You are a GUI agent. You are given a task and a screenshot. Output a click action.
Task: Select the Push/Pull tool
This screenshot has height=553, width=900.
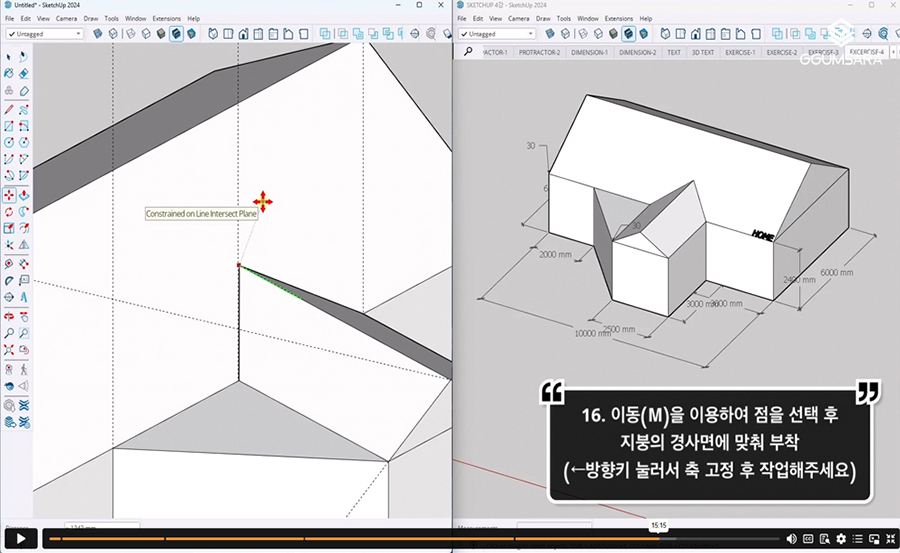pos(23,195)
